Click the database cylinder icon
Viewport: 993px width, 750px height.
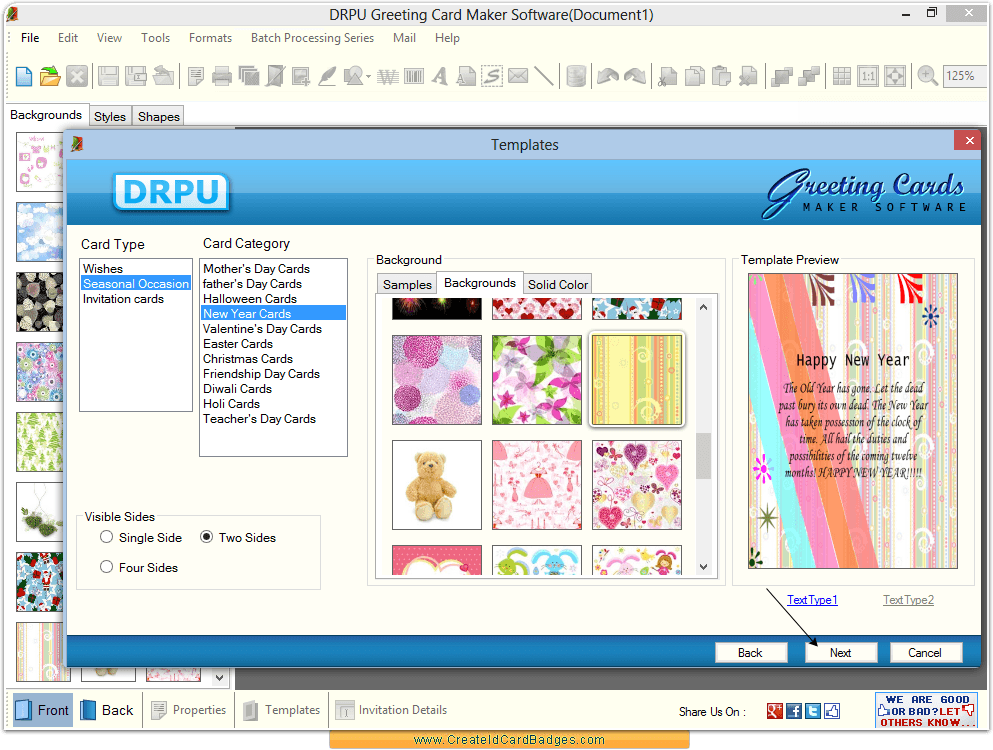pos(576,77)
